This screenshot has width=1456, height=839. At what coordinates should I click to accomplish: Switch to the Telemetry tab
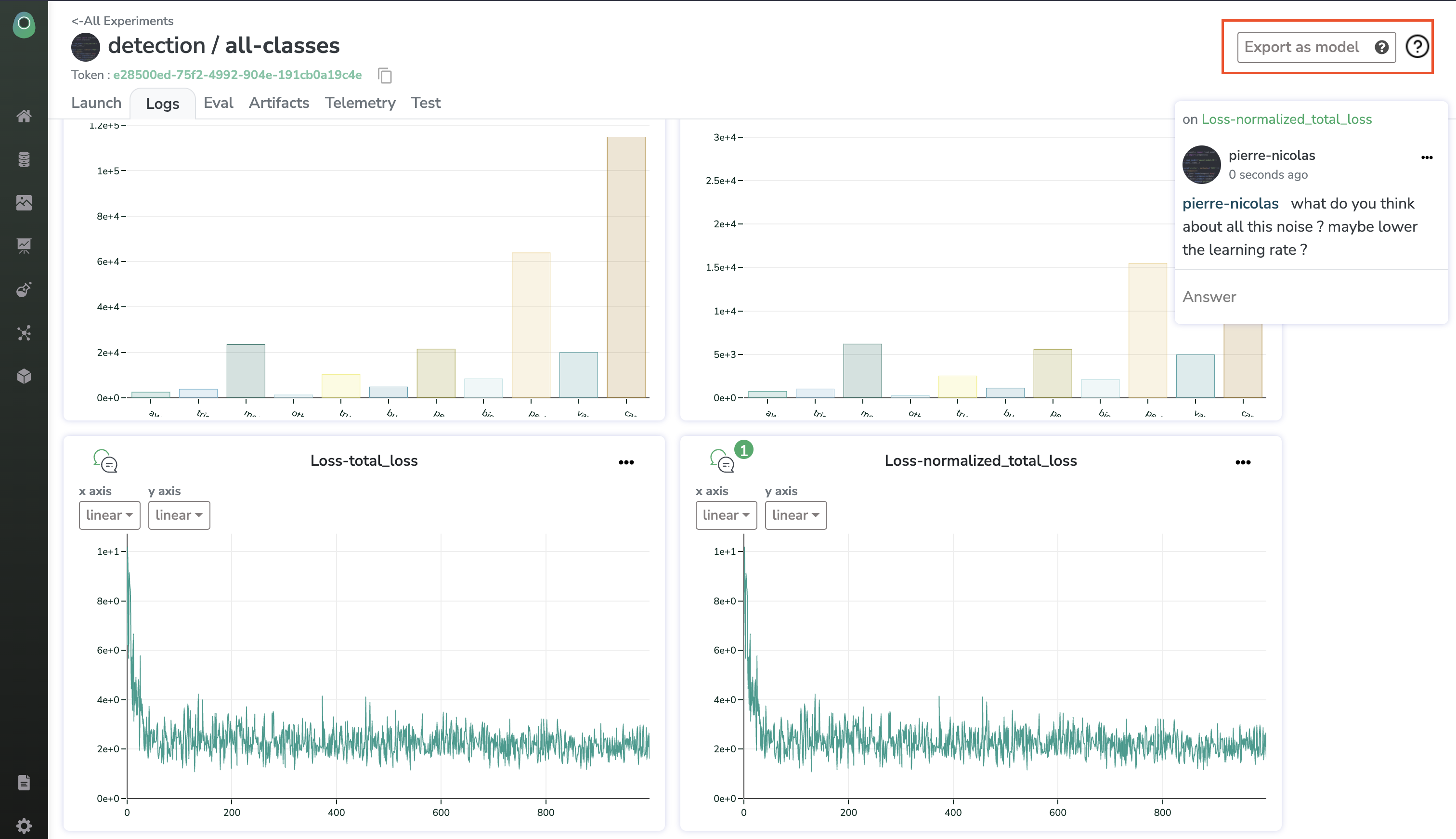pyautogui.click(x=360, y=103)
